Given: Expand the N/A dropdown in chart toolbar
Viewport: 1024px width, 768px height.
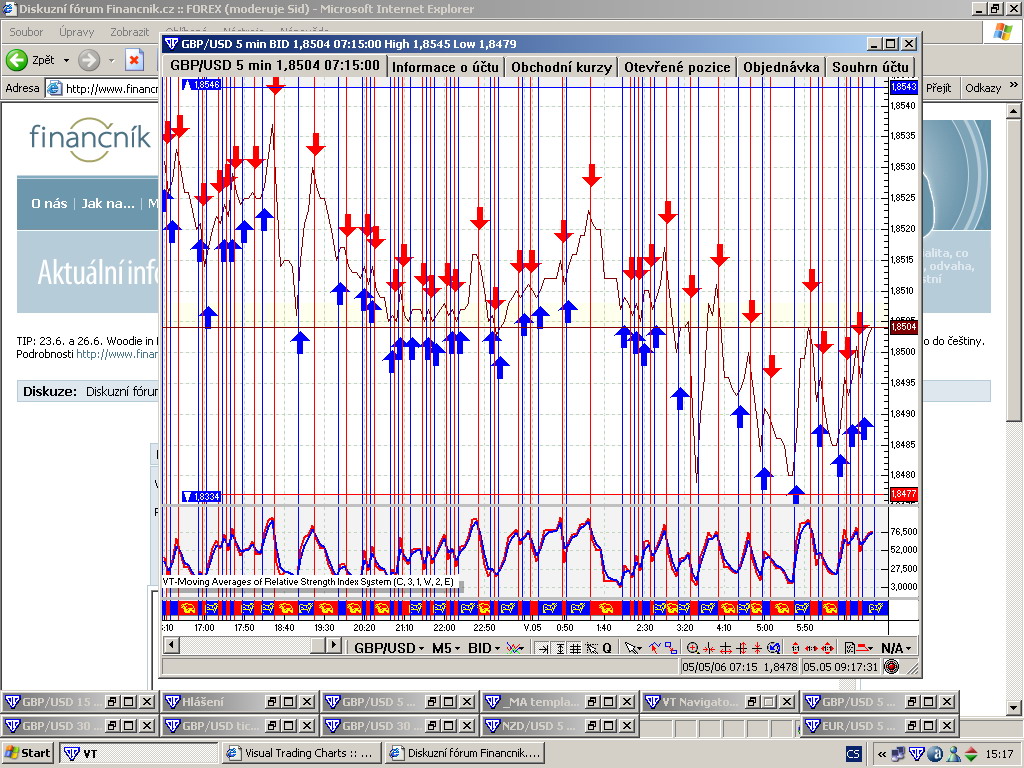Looking at the screenshot, I should coord(897,648).
